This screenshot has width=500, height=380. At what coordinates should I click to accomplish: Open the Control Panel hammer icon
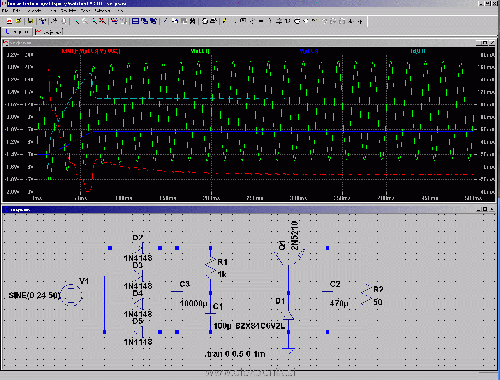click(42, 21)
